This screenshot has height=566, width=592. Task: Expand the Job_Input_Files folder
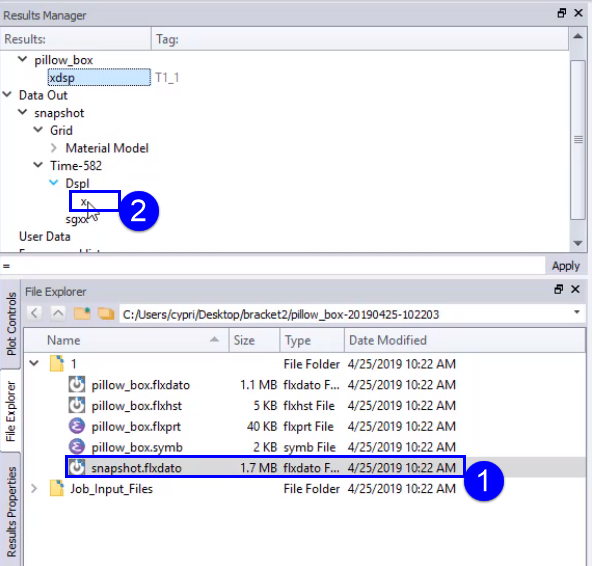pyautogui.click(x=34, y=489)
